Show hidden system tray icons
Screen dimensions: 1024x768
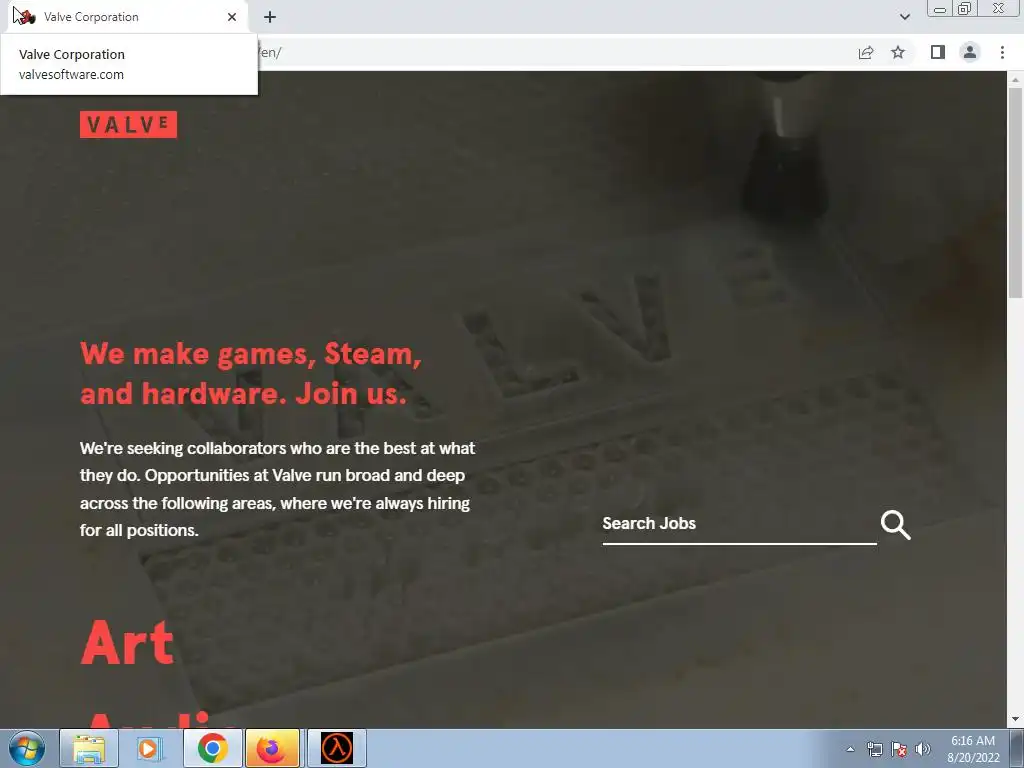850,749
